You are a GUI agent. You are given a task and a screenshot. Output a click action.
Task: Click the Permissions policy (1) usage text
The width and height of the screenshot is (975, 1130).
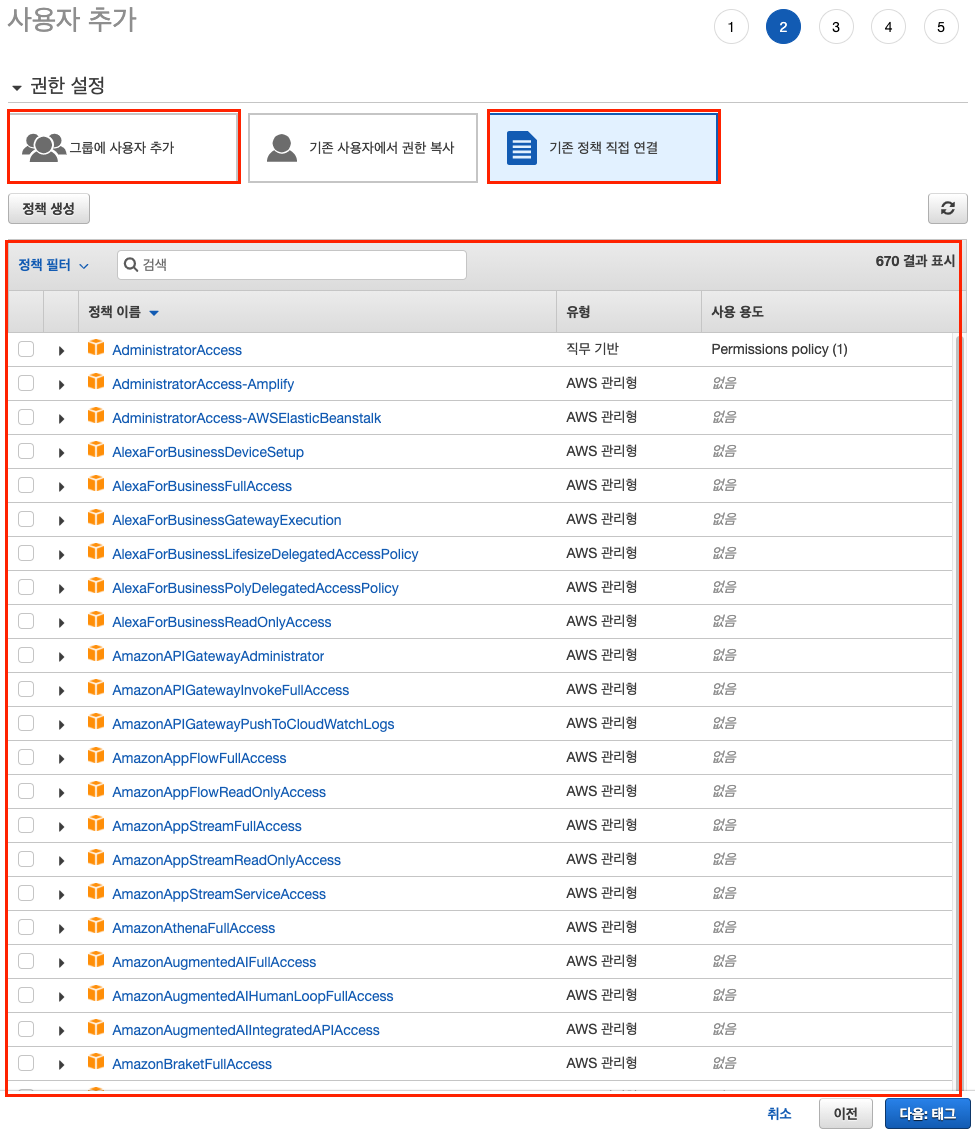click(779, 349)
